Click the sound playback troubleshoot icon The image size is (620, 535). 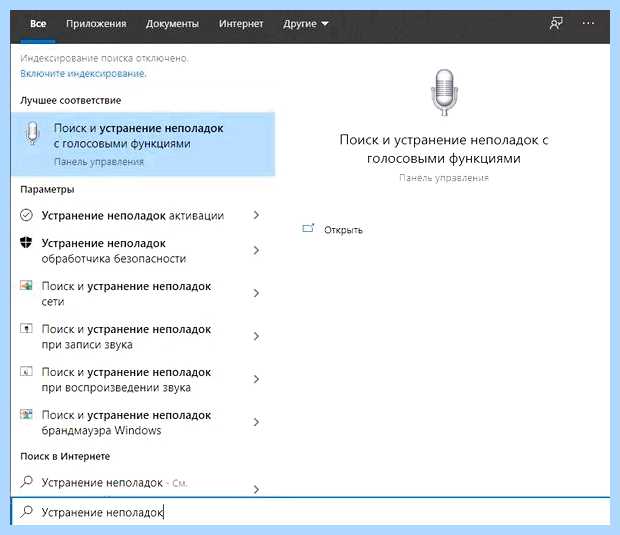point(26,371)
